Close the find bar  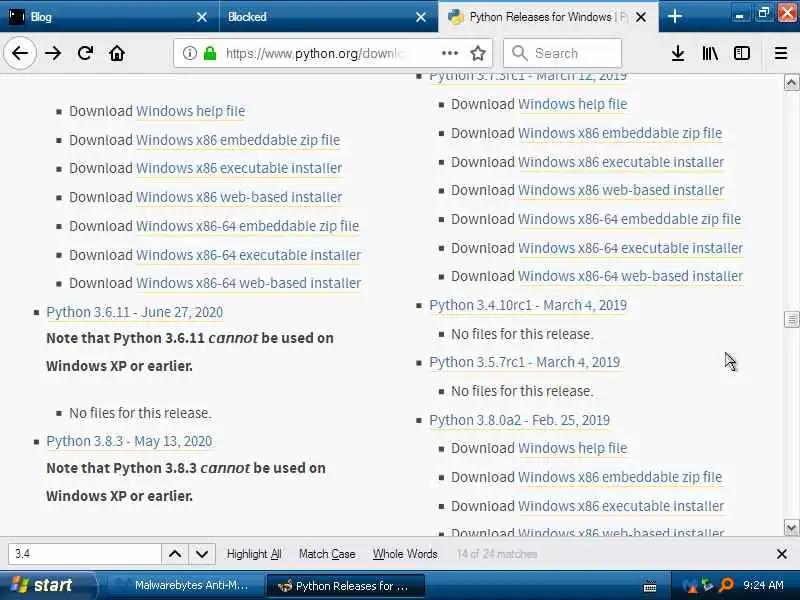[781, 554]
